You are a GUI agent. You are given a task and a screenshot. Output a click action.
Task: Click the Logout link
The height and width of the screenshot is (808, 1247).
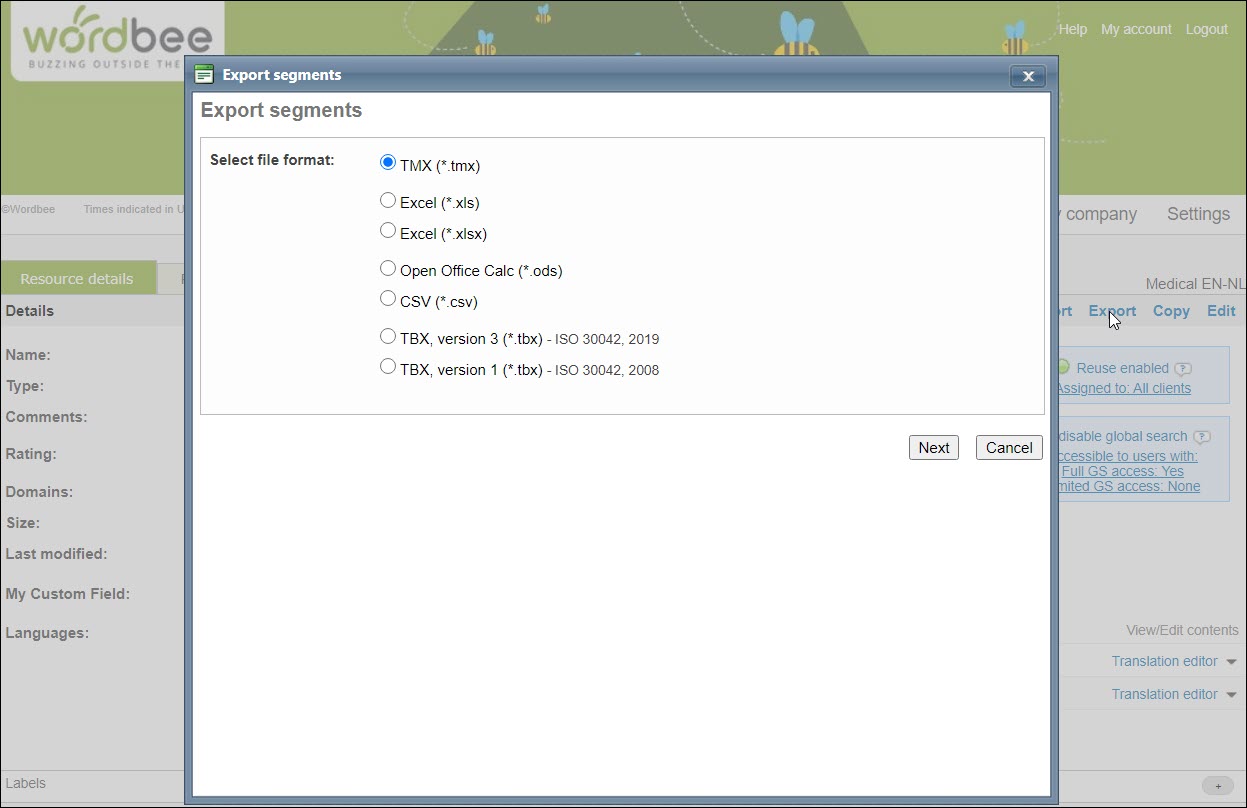1206,29
